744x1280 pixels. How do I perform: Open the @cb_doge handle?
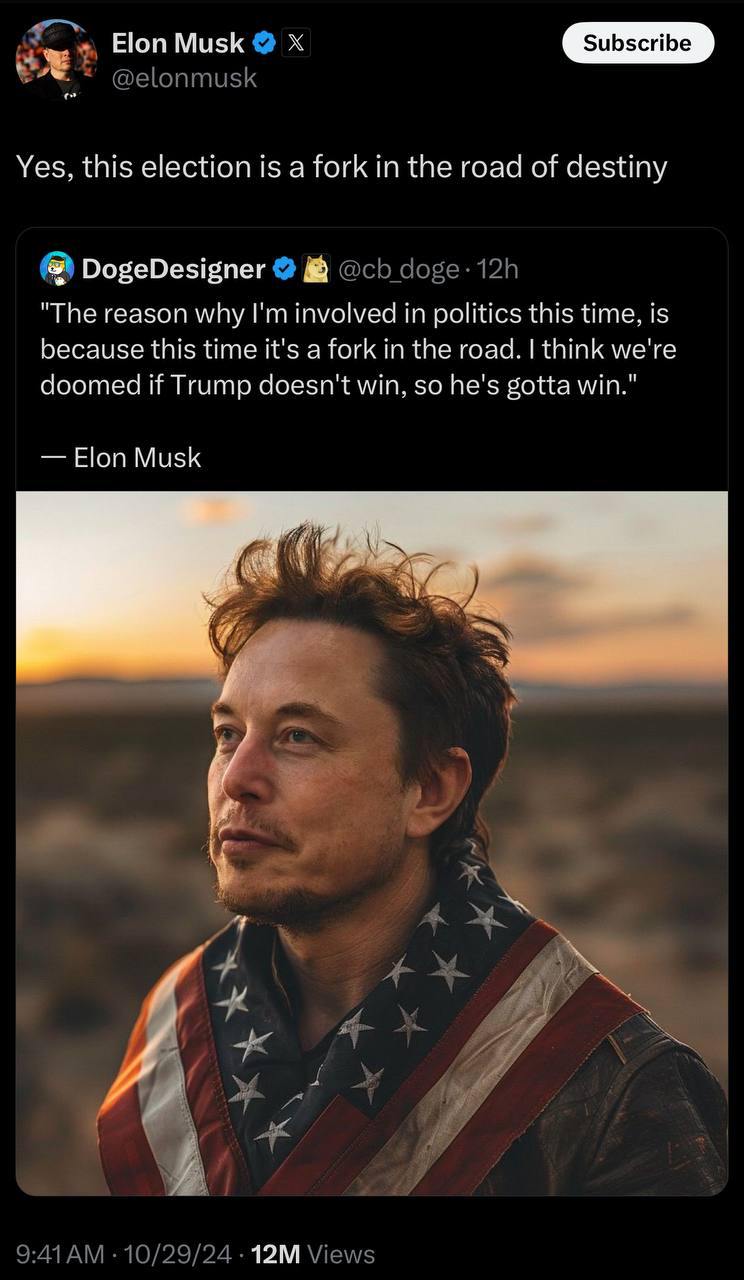pos(398,268)
